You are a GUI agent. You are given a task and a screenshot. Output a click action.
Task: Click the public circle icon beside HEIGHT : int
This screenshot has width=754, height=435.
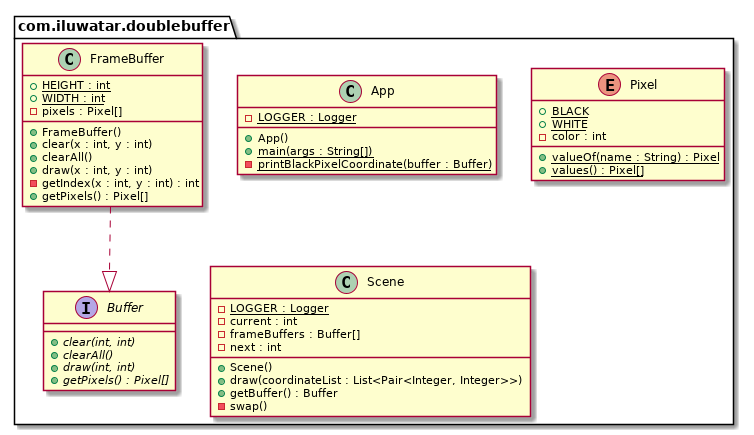33,85
